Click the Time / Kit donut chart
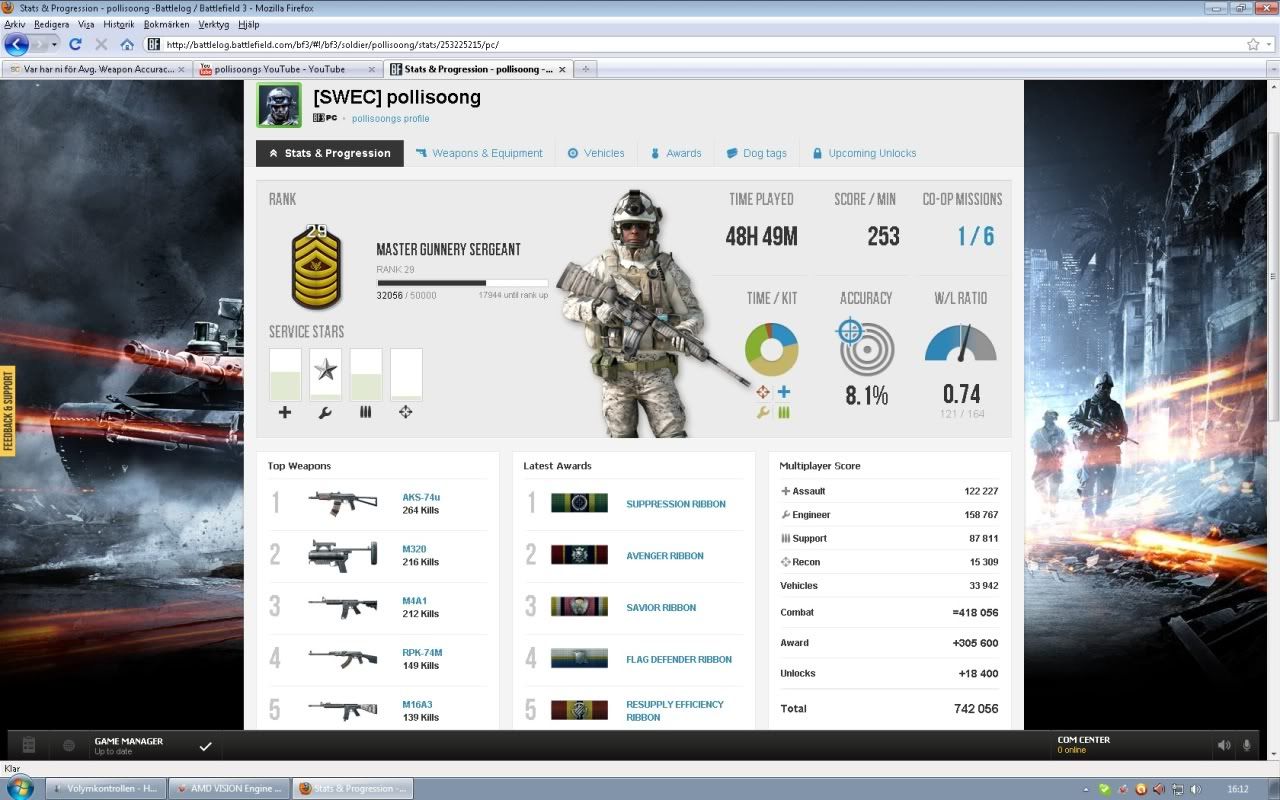This screenshot has width=1280, height=800. tap(771, 349)
